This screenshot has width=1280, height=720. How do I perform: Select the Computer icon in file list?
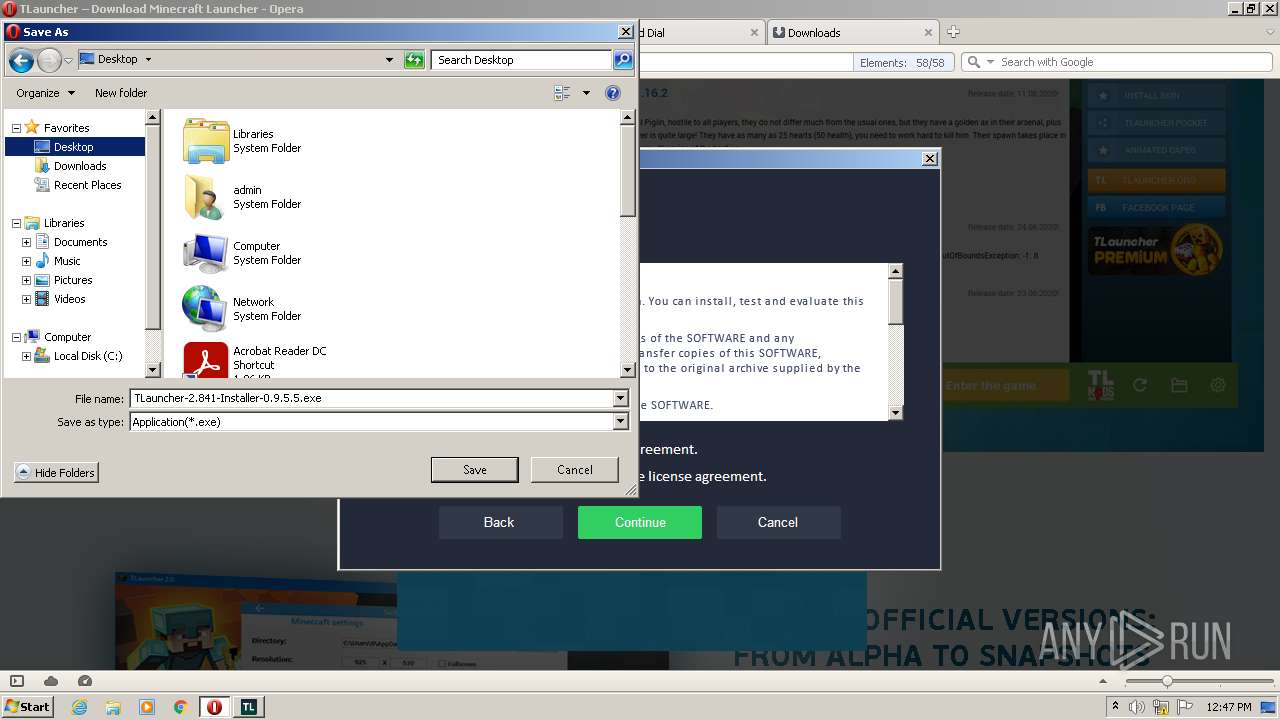[206, 253]
